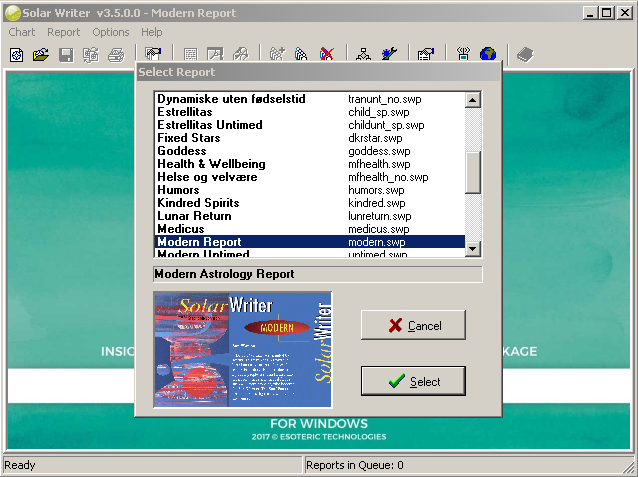Image resolution: width=638 pixels, height=477 pixels.
Task: Confirm with the Select button
Action: (x=413, y=381)
